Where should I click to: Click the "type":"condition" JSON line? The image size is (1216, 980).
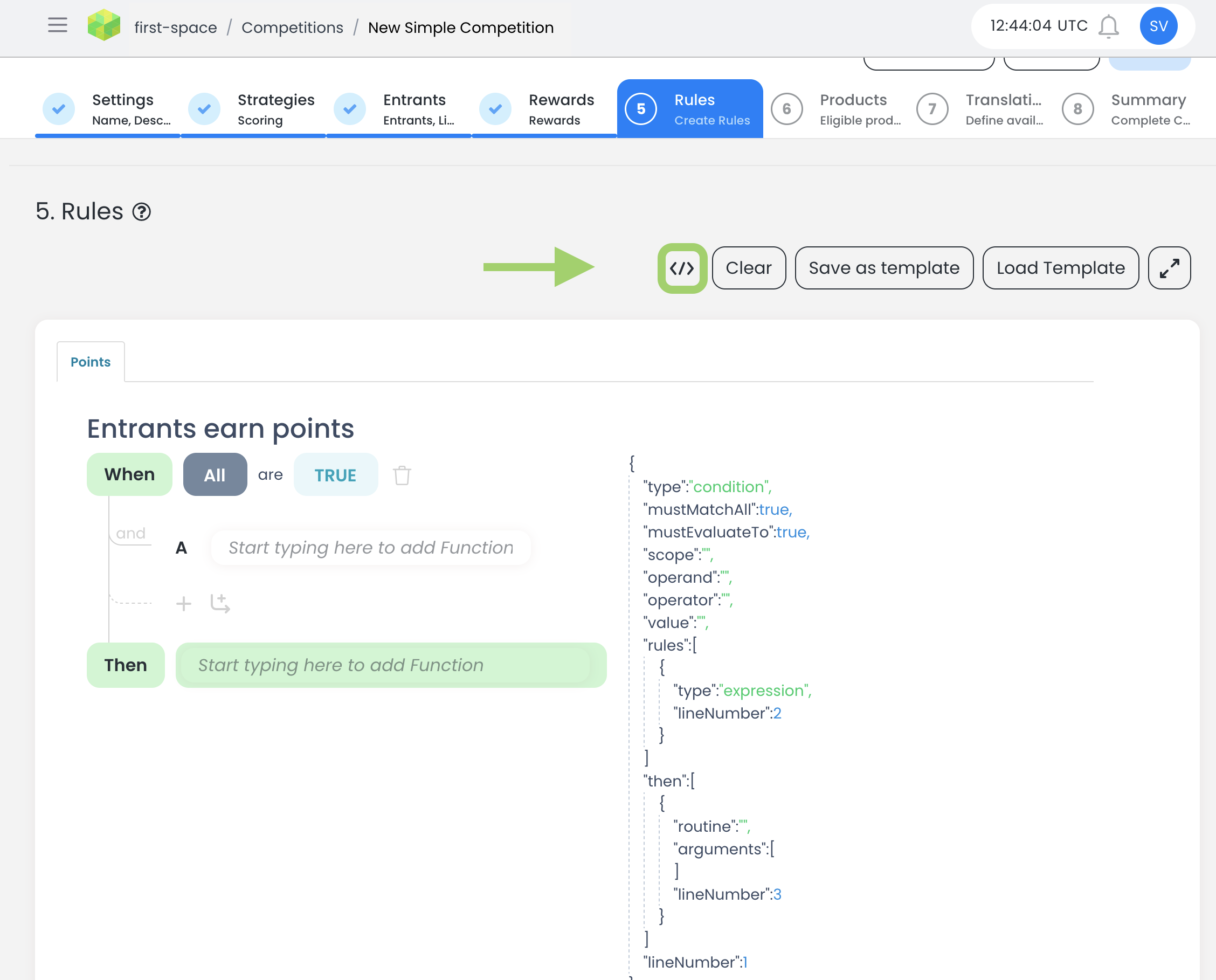pos(707,487)
